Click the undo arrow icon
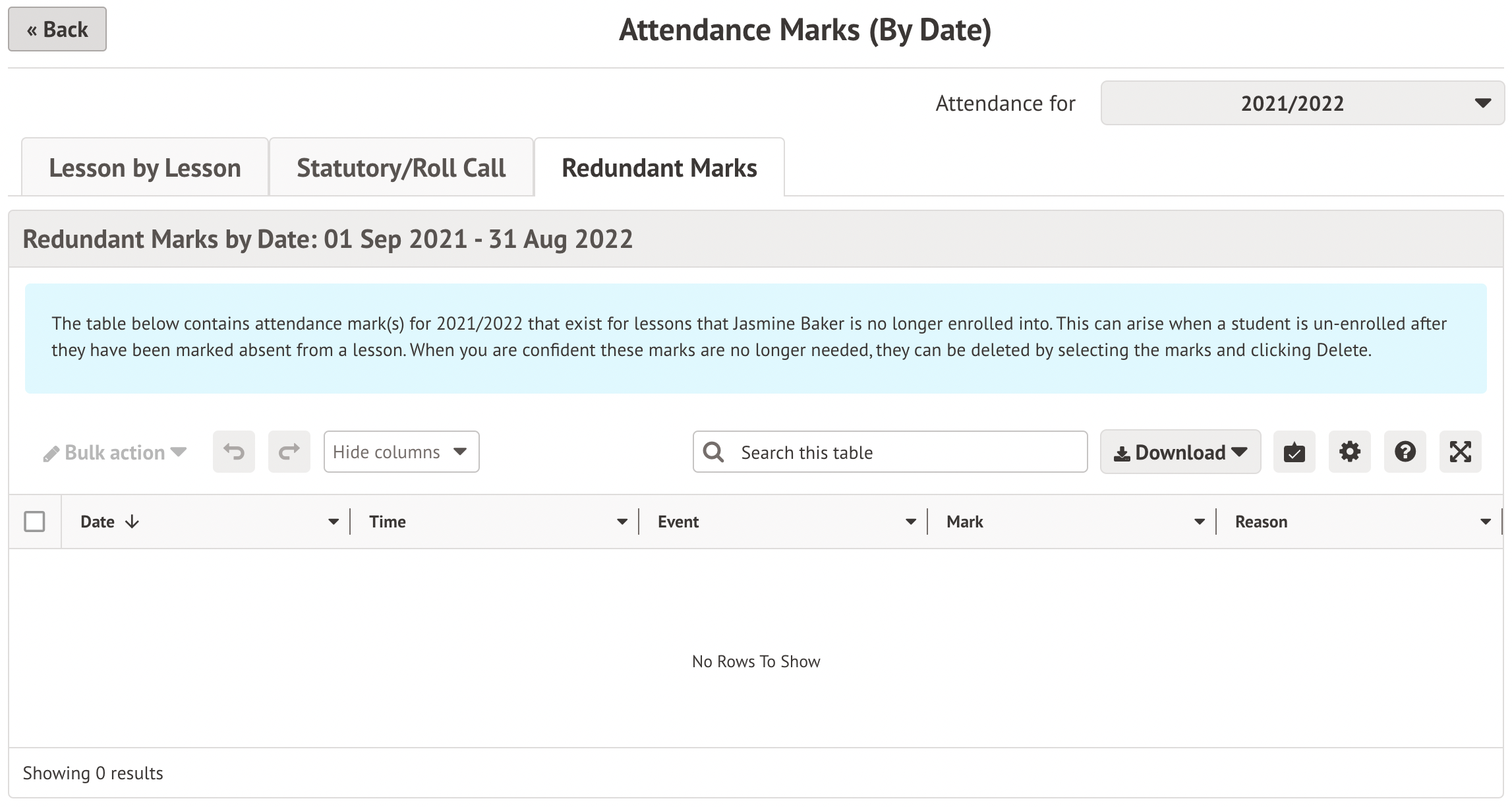The height and width of the screenshot is (807, 1512). coord(233,452)
